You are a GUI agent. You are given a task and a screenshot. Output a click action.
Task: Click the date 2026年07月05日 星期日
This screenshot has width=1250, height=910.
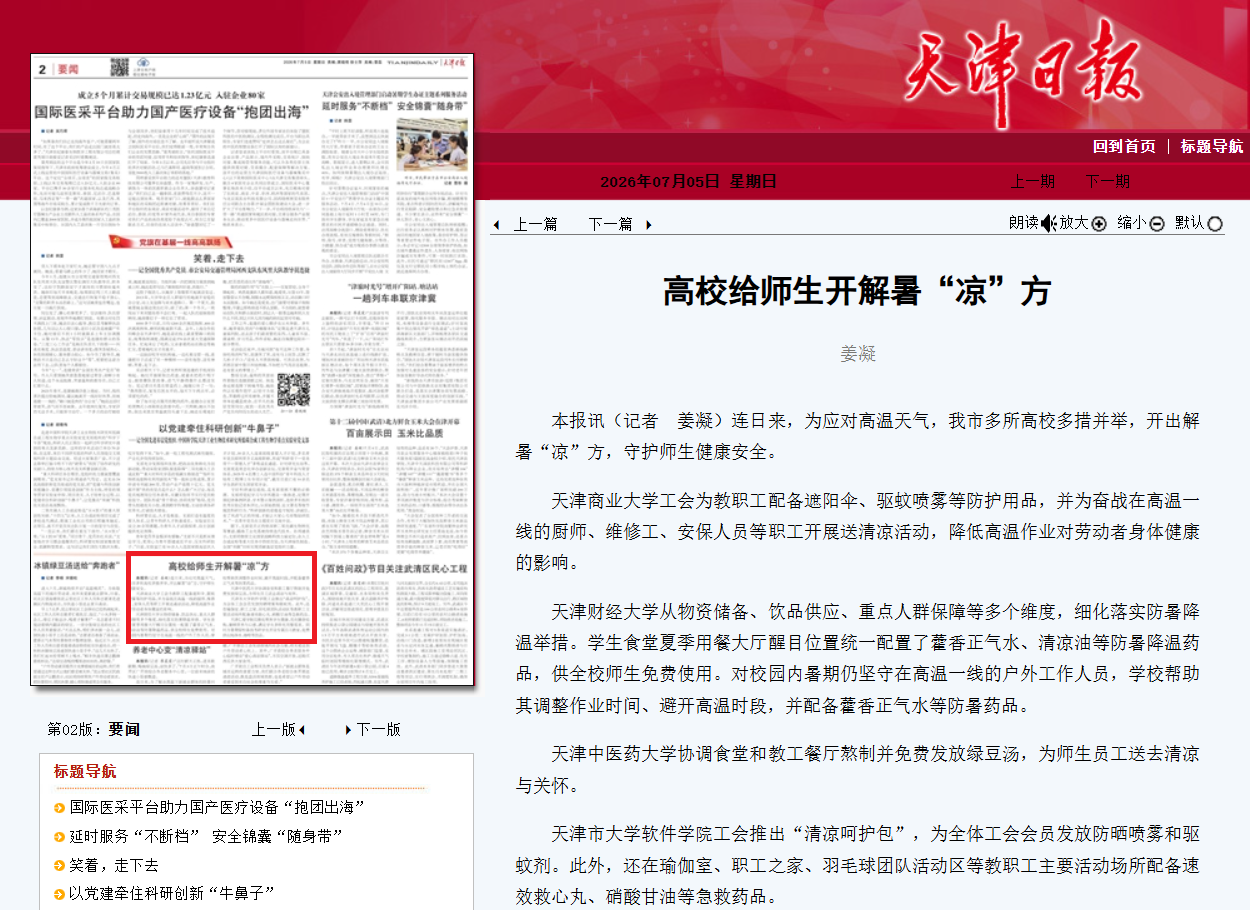point(688,181)
